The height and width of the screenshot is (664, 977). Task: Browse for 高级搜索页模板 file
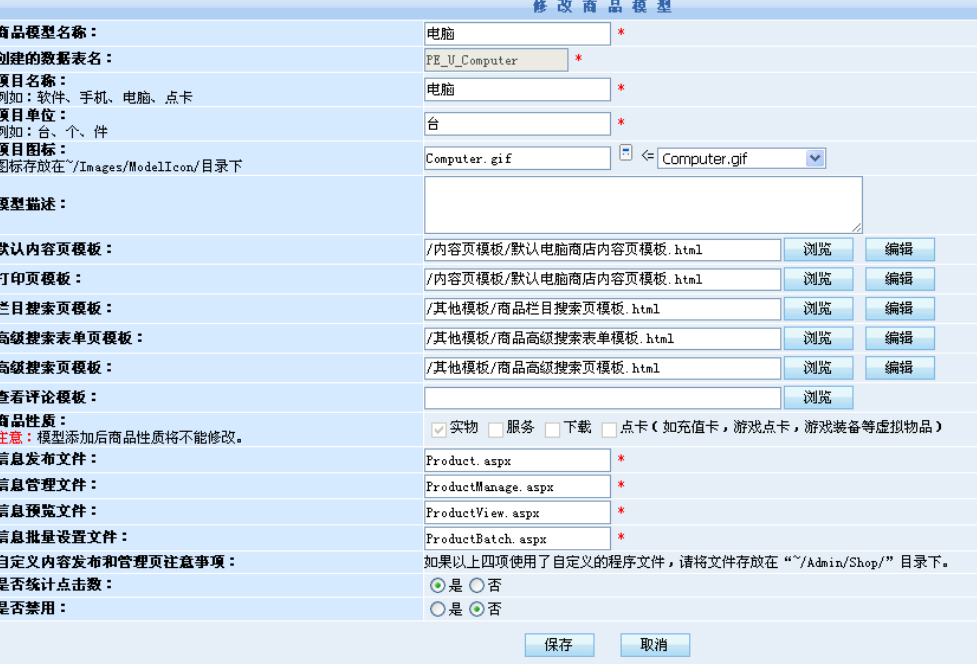(818, 368)
